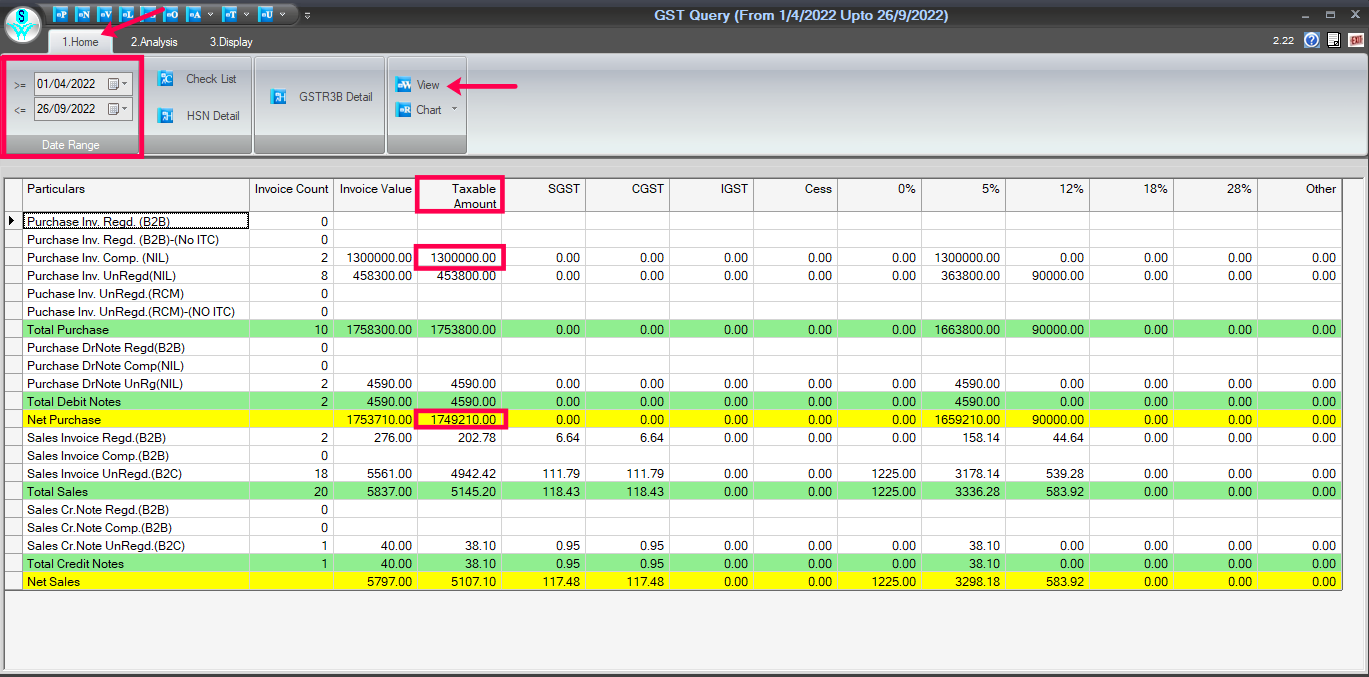The width and height of the screenshot is (1369, 677).
Task: Expand the Chart options dropdown arrow
Action: [x=454, y=109]
